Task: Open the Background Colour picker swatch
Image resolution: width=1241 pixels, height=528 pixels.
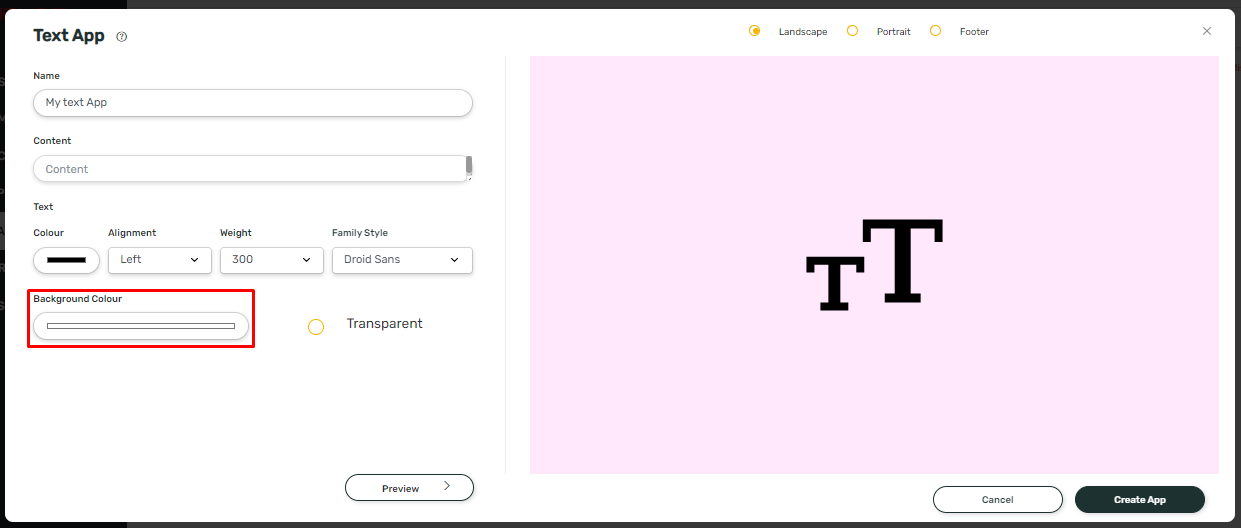Action: [141, 326]
